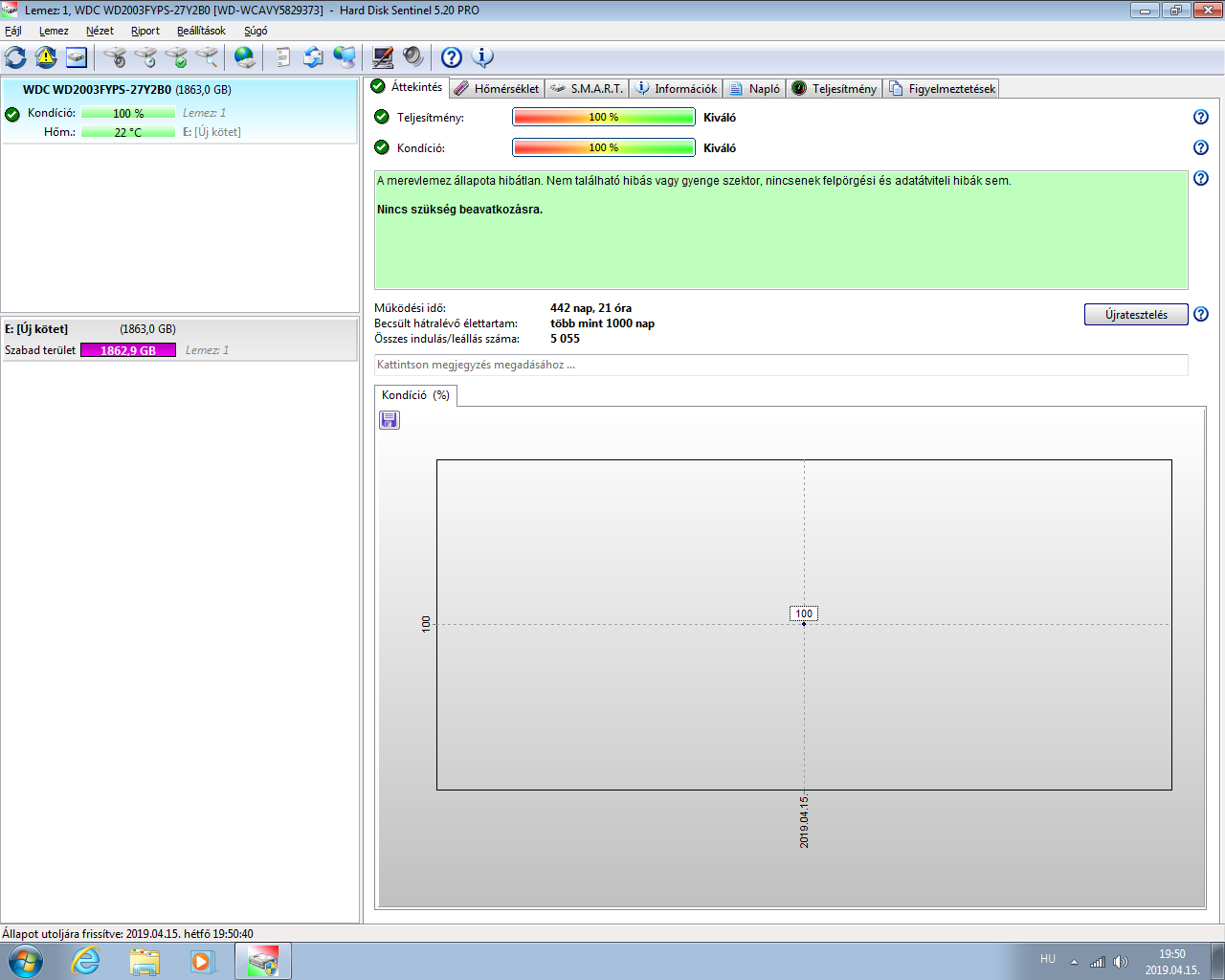Open the Nézet menu

point(100,31)
